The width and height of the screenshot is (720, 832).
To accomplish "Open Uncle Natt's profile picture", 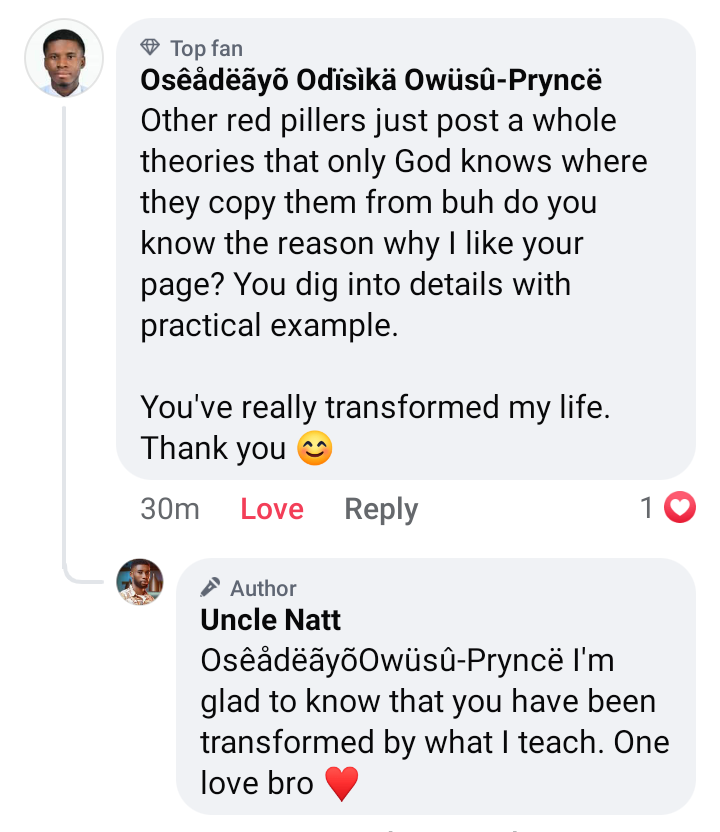I will [140, 582].
